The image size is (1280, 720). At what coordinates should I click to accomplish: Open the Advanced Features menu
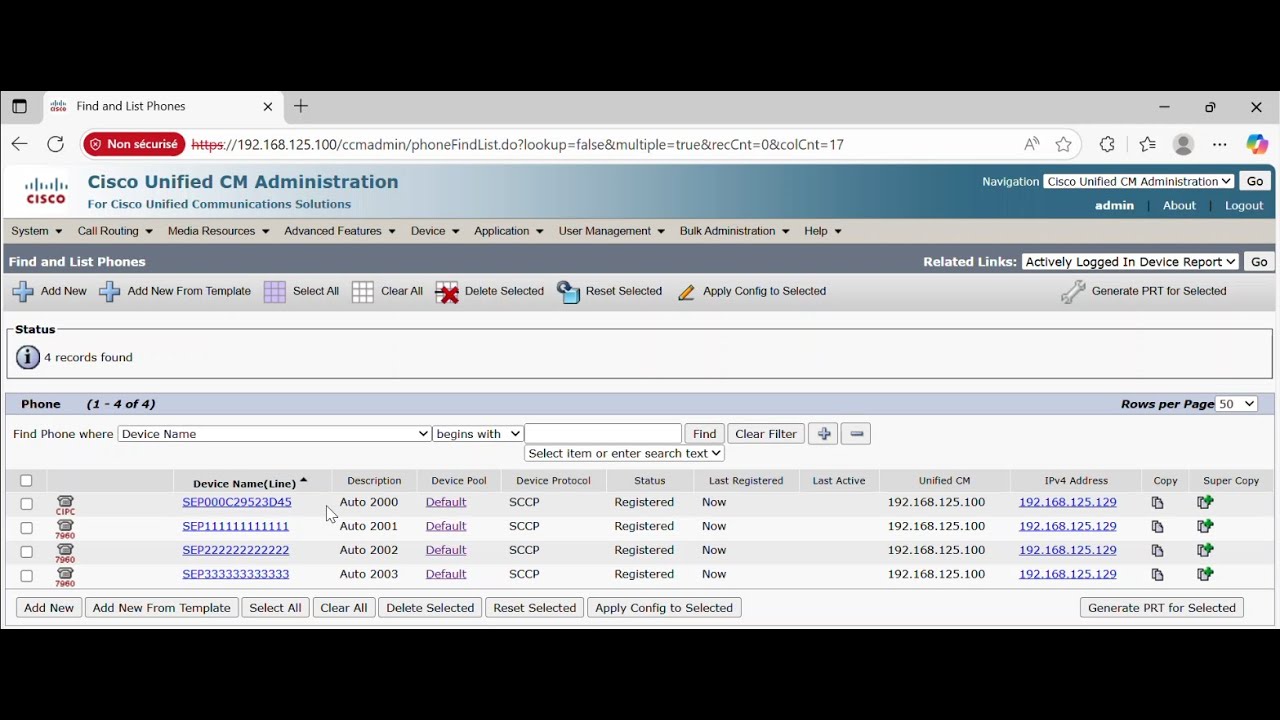click(x=339, y=231)
